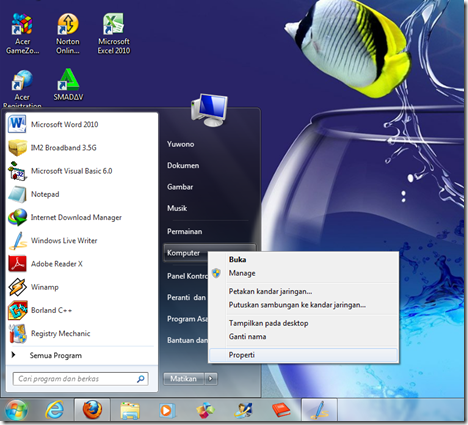Open Peranti dan Printer link

(187, 297)
